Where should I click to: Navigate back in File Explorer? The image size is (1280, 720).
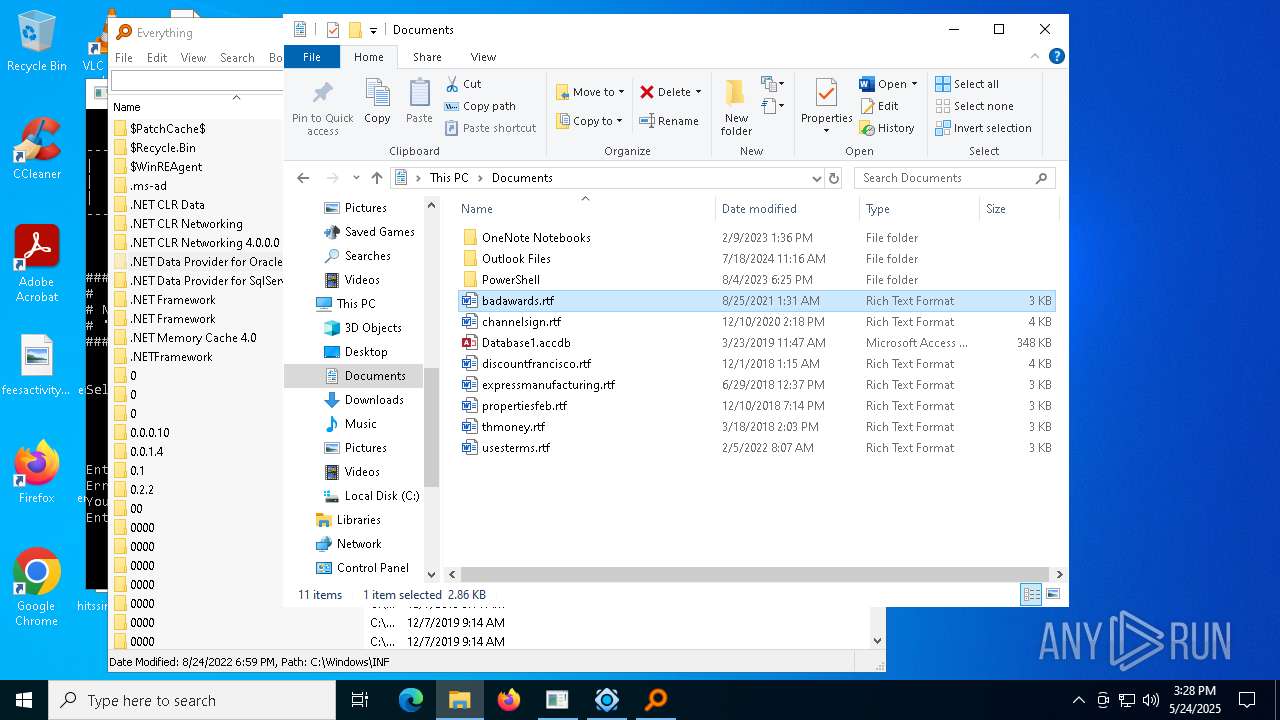tap(303, 178)
